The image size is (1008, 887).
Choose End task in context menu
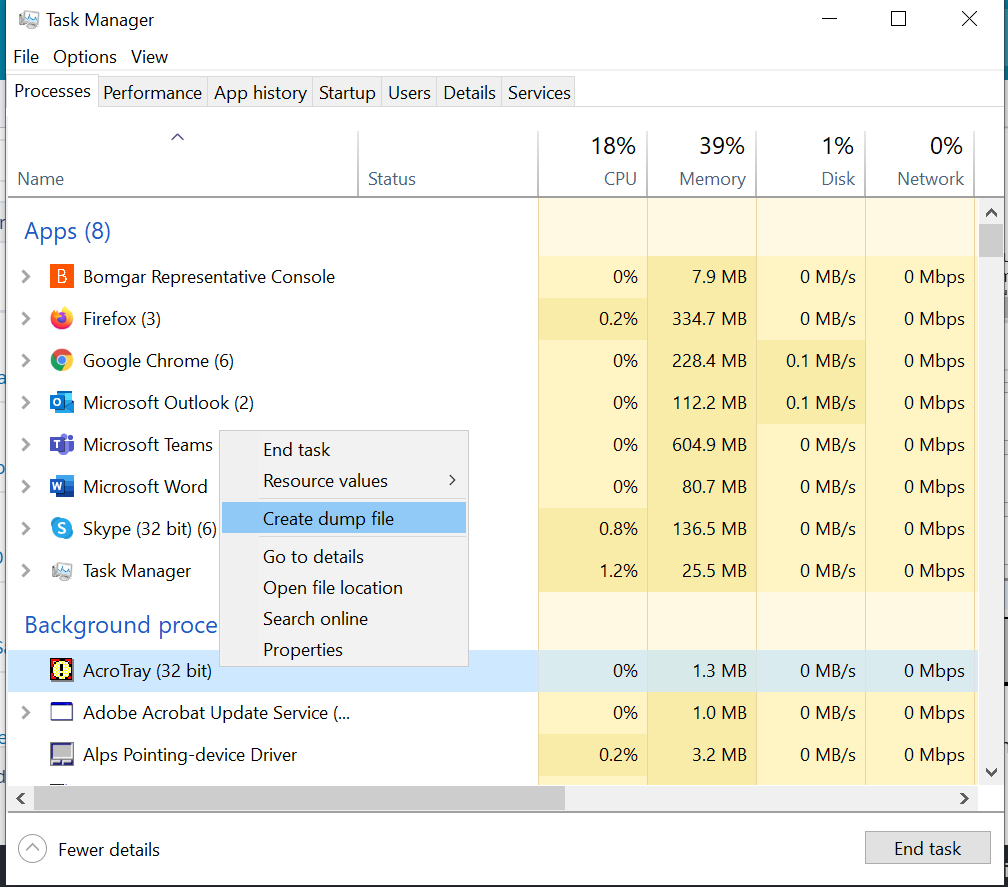(x=344, y=450)
